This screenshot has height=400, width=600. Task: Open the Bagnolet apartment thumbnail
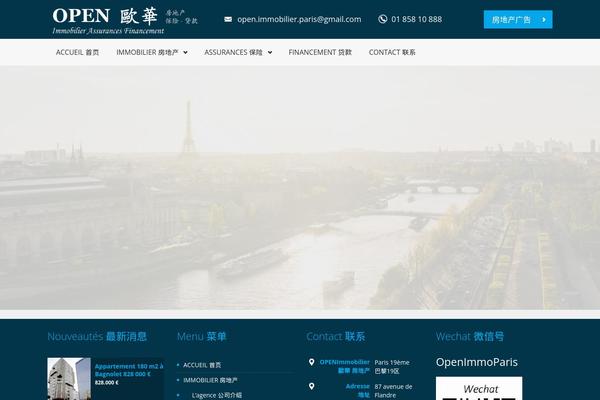(69, 379)
